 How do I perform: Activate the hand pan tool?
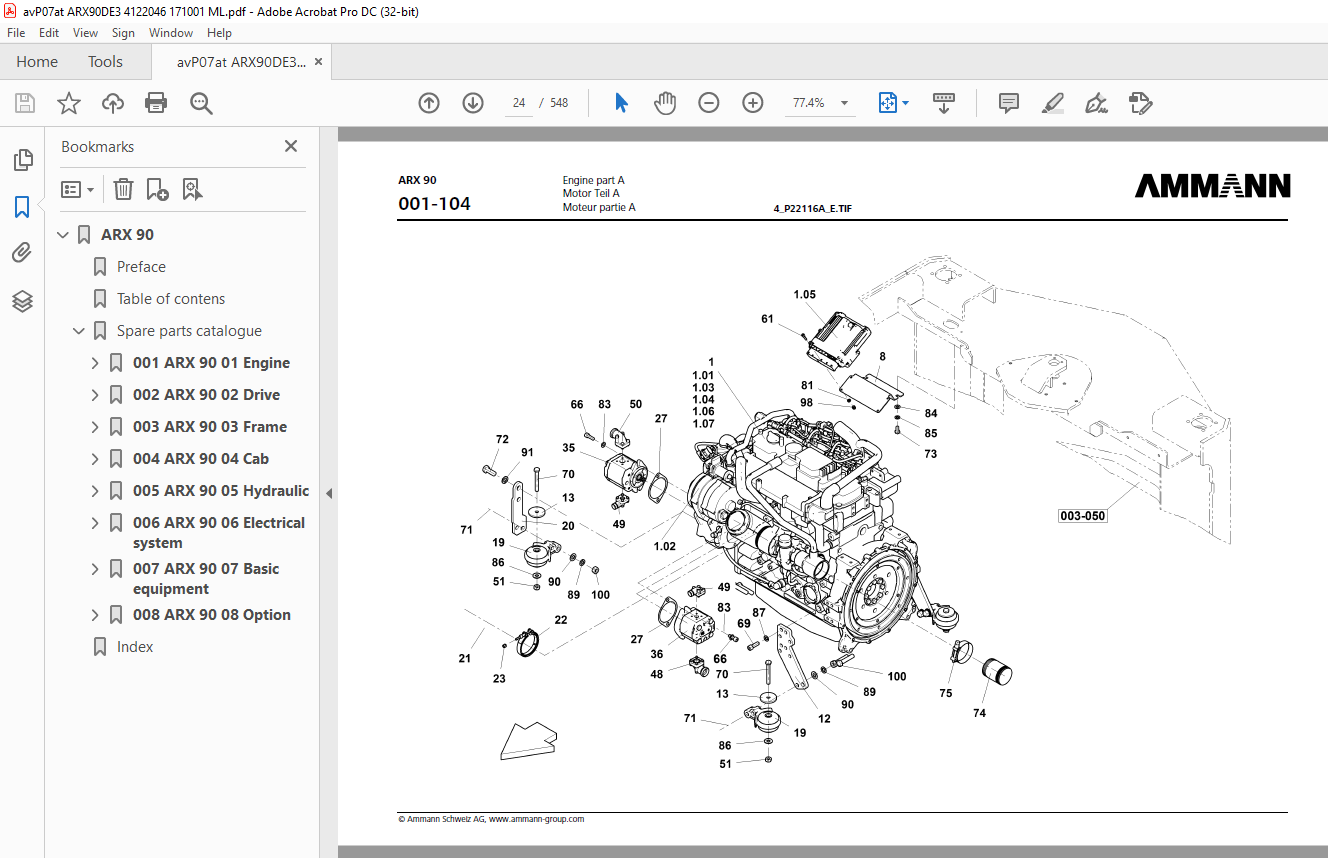pyautogui.click(x=665, y=103)
